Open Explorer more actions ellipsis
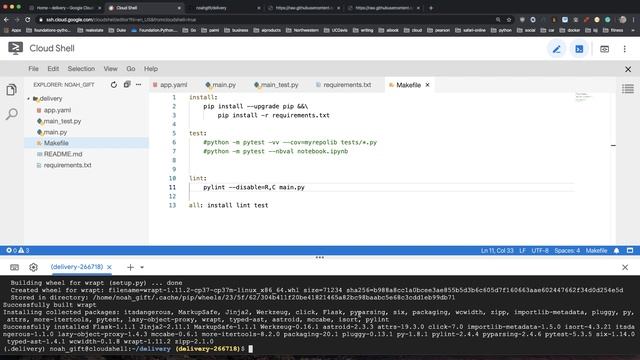This screenshot has width=640, height=360. 138,84
